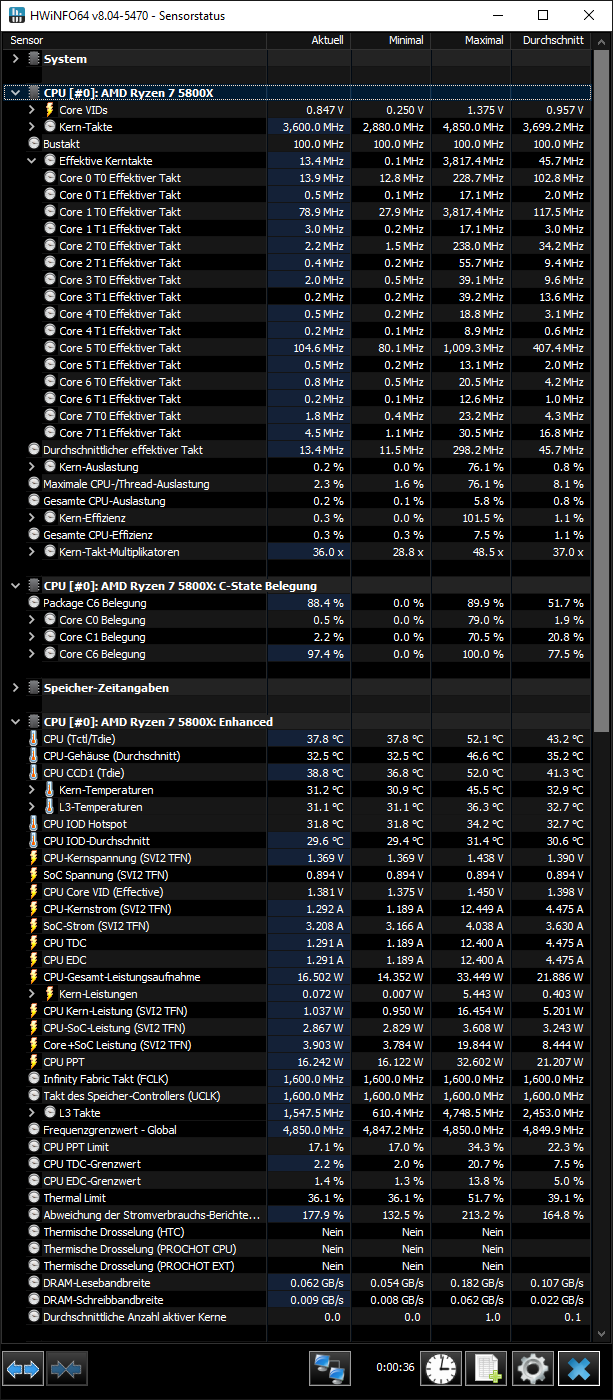Image resolution: width=613 pixels, height=1400 pixels.
Task: Select the Core 1 T0 Effektiver Takt row
Action: (297, 212)
